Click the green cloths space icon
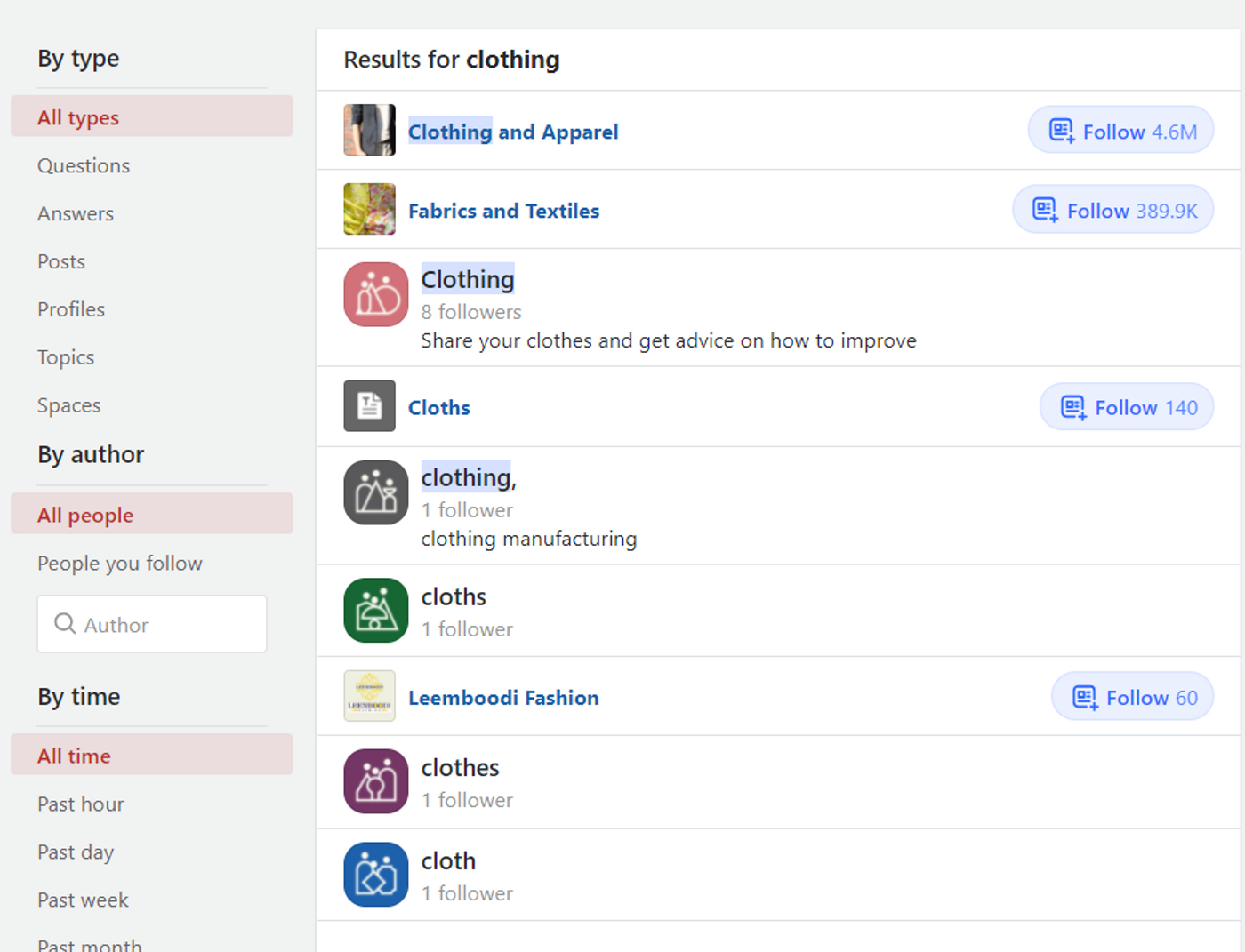Screen dimensions: 1245x952 pos(375,611)
